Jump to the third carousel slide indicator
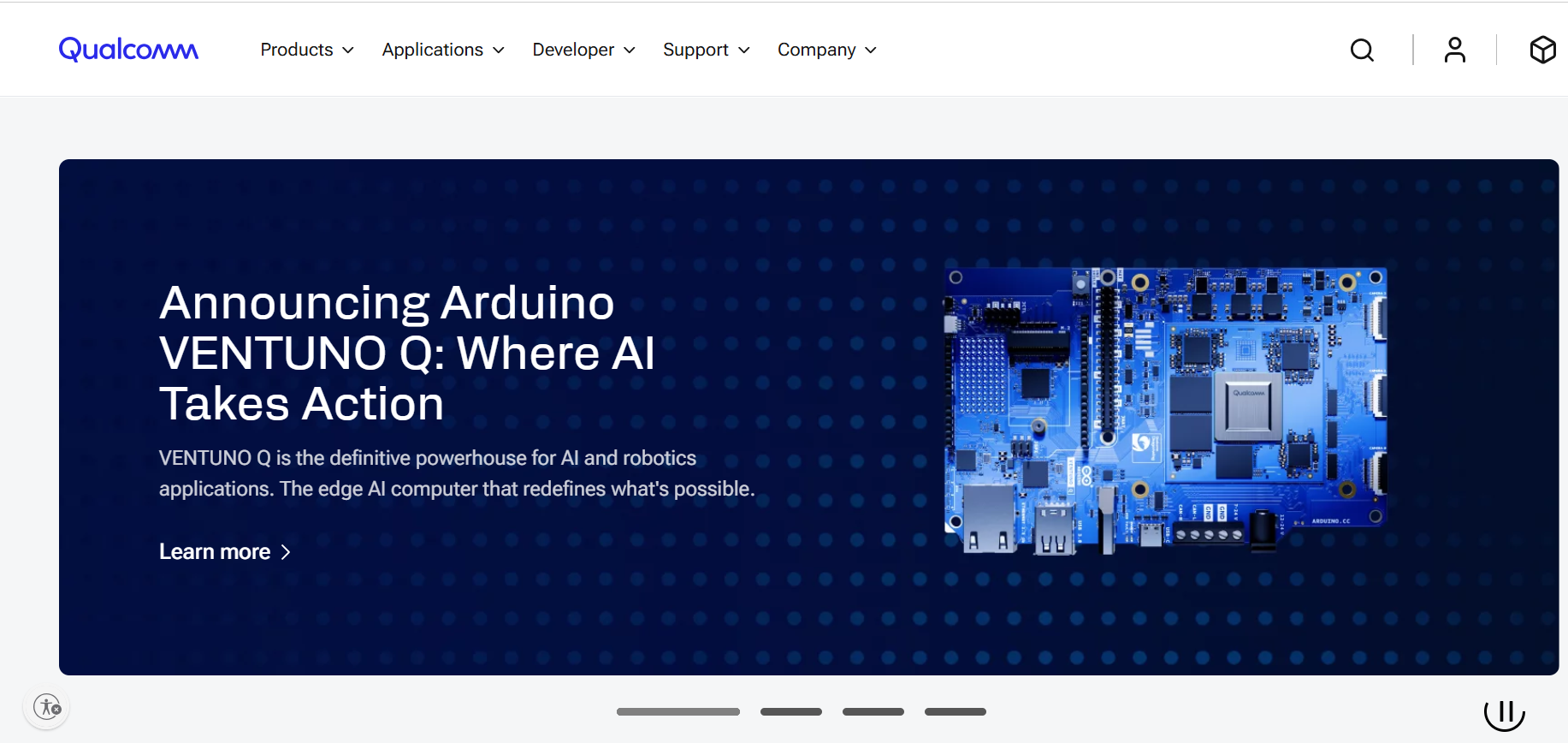The width and height of the screenshot is (1568, 743). (873, 711)
